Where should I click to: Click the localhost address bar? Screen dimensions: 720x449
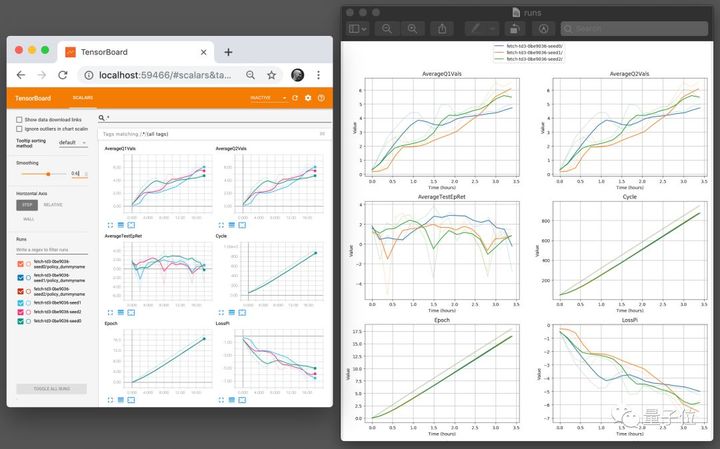[165, 75]
